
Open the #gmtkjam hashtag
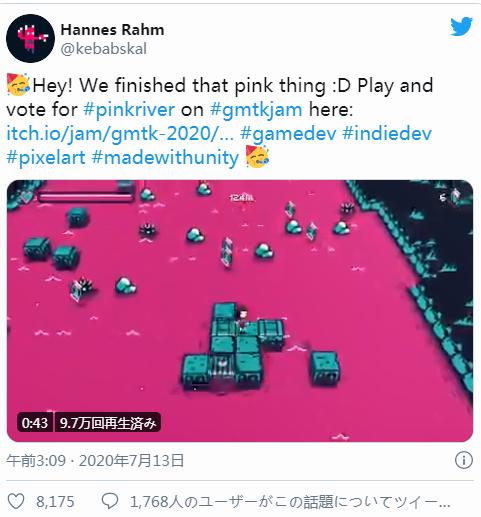[x=256, y=109]
